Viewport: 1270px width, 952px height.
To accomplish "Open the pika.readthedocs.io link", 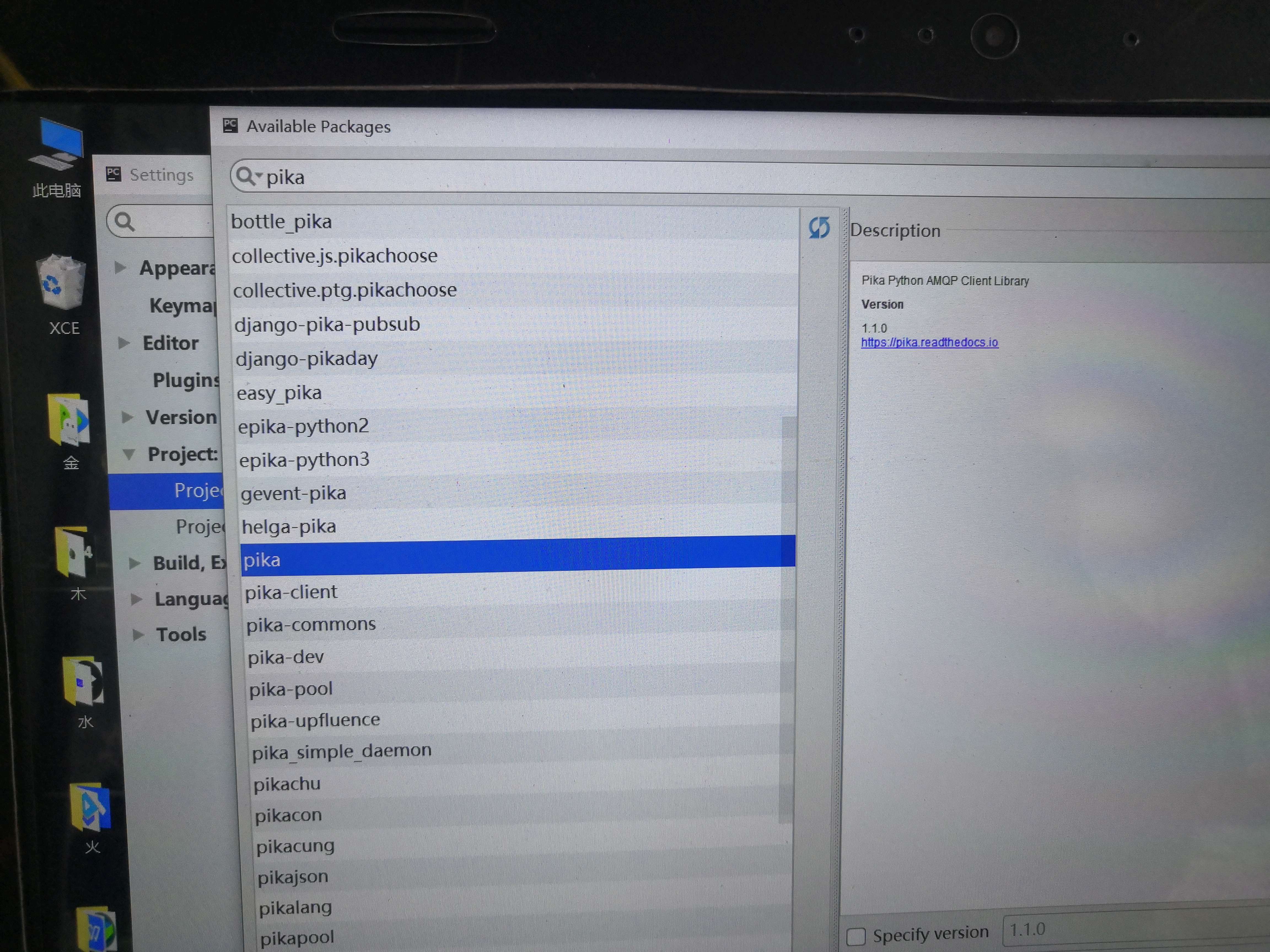I will coord(930,343).
